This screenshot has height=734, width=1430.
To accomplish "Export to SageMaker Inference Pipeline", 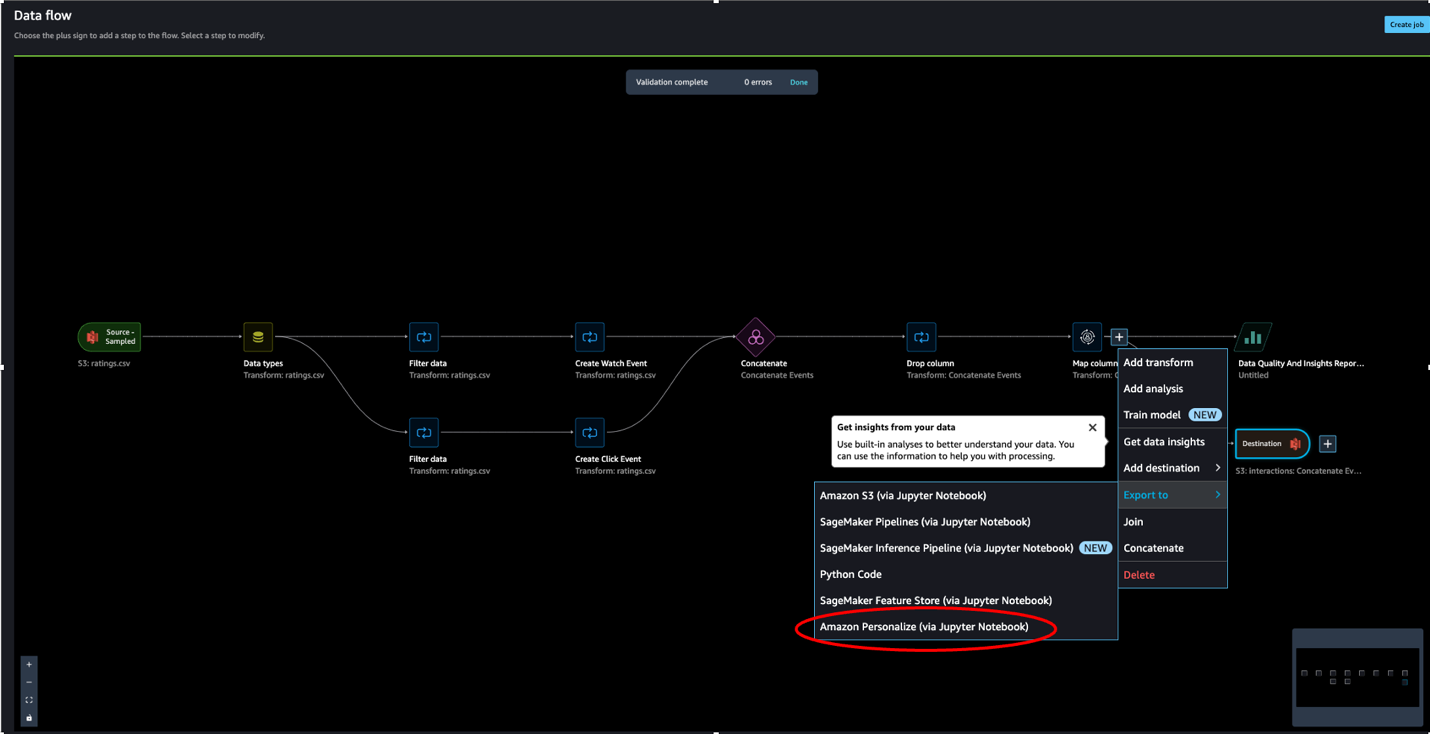I will point(966,548).
